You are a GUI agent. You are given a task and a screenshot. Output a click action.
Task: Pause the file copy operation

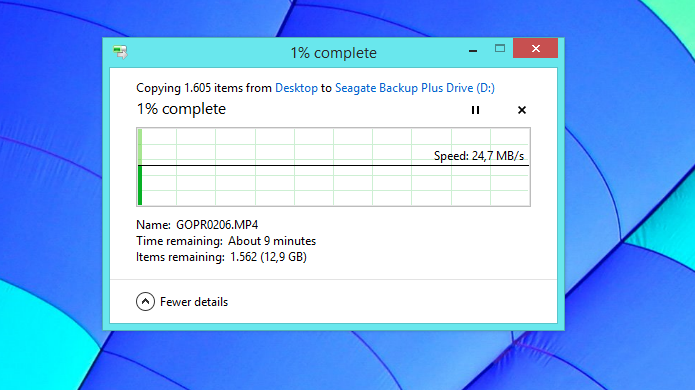click(x=475, y=110)
